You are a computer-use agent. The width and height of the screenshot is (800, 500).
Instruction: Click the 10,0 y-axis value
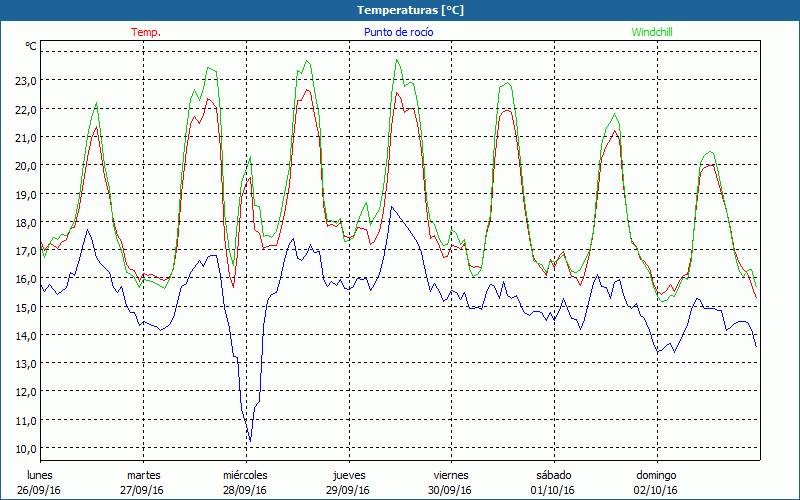coord(25,447)
